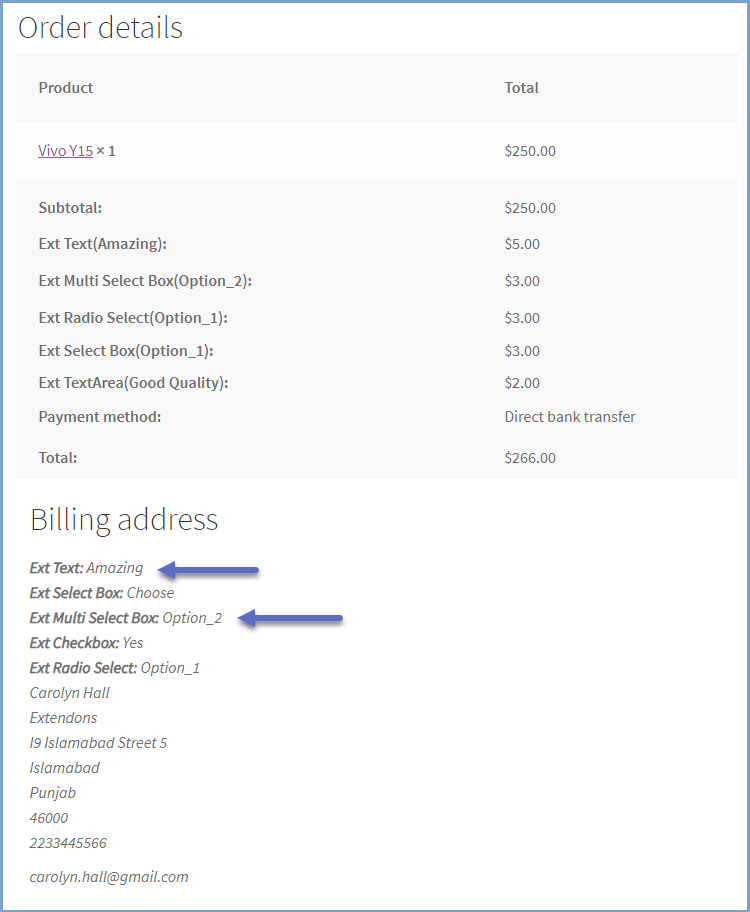
Task: Click the $5.00 fee amount
Action: click(522, 244)
